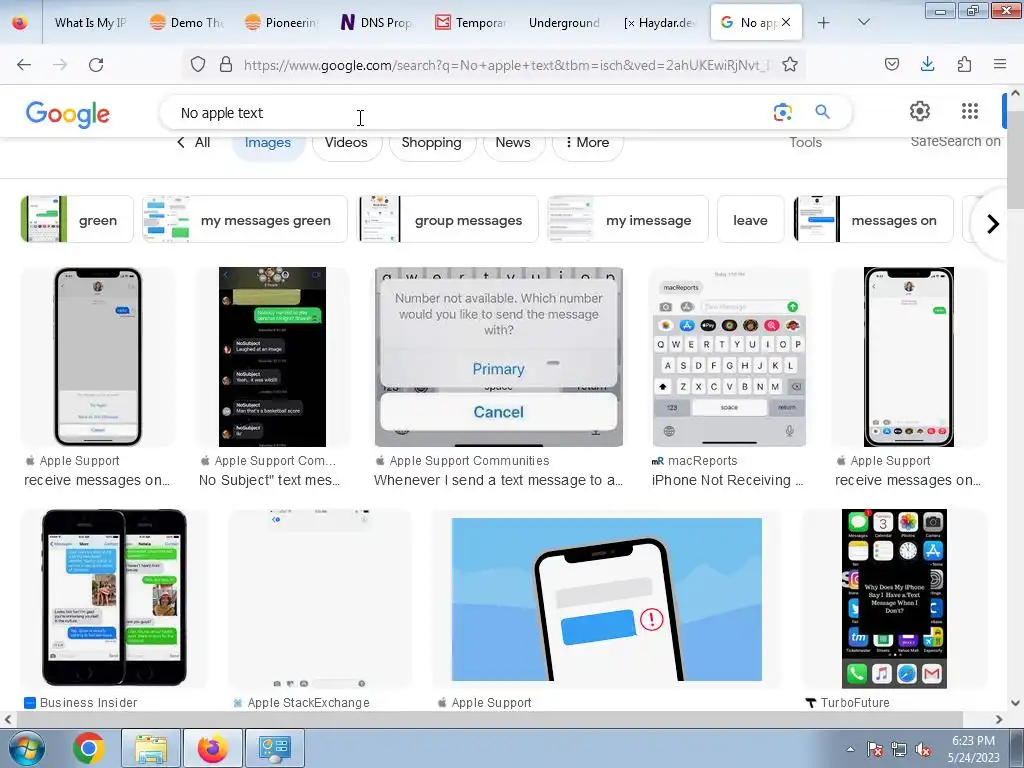Switch to the 'Demo Th' browser tab
The width and height of the screenshot is (1024, 768).
click(186, 23)
